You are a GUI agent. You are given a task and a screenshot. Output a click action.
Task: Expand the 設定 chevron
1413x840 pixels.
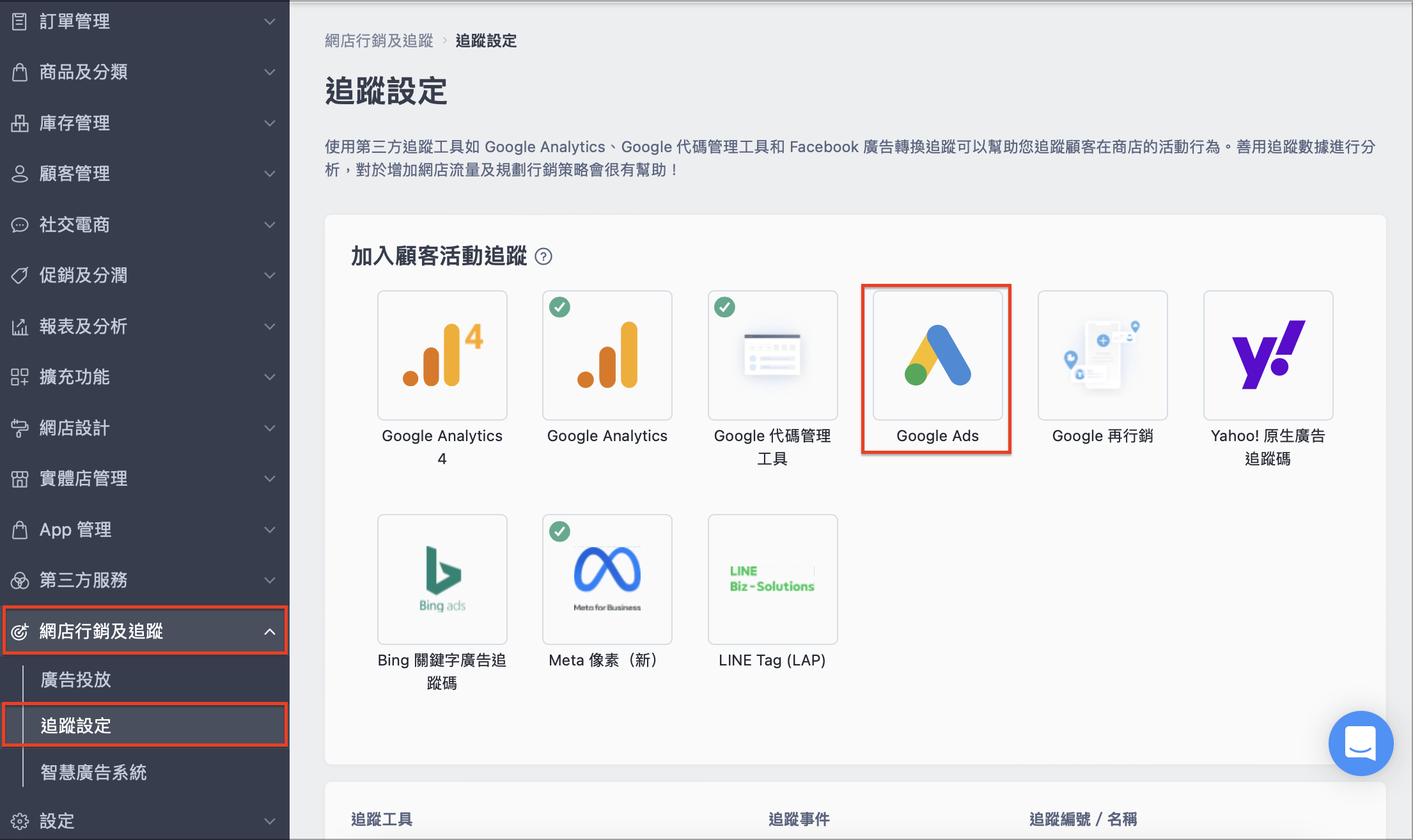(x=270, y=821)
